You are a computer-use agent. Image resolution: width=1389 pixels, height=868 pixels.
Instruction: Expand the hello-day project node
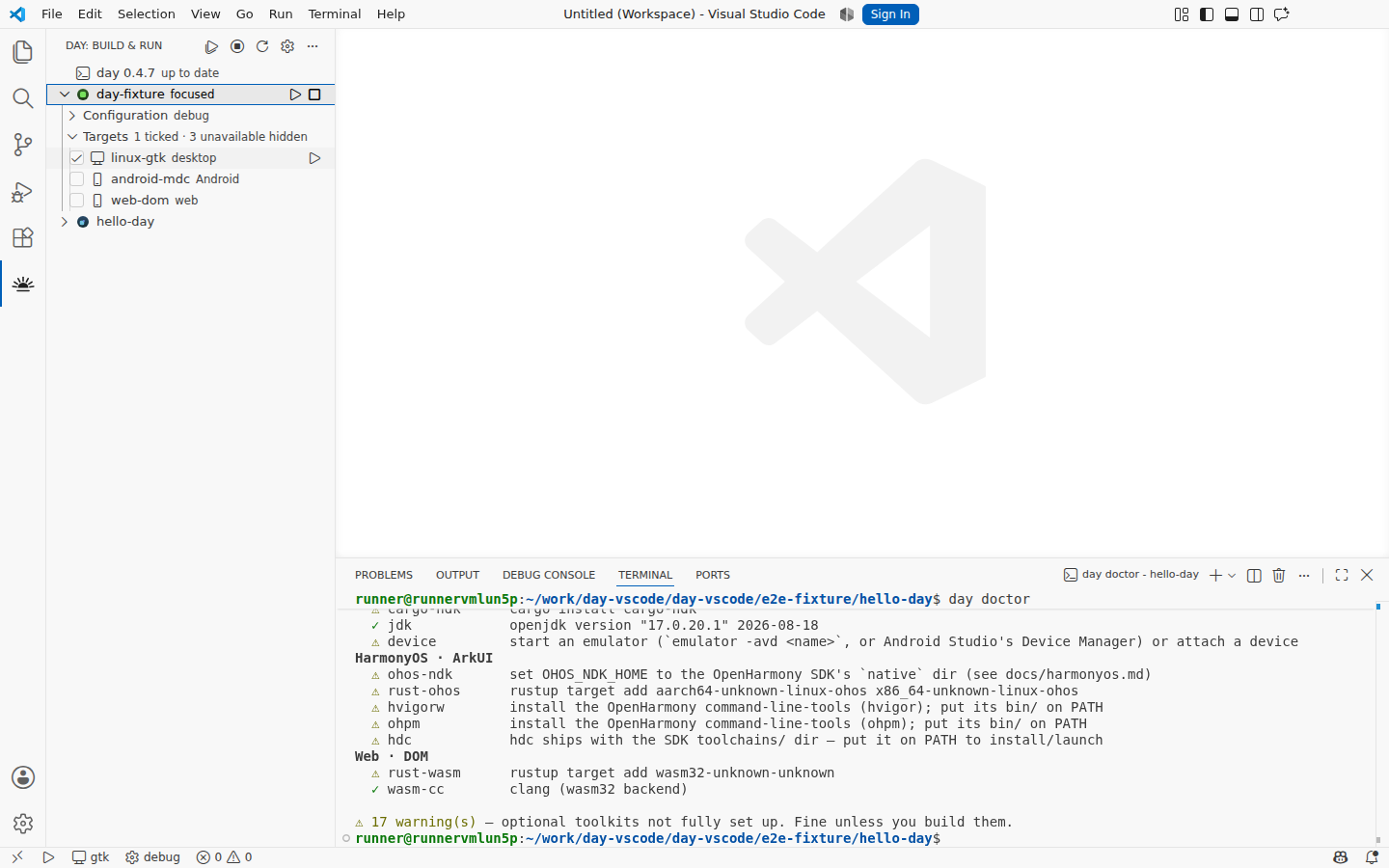(x=65, y=222)
